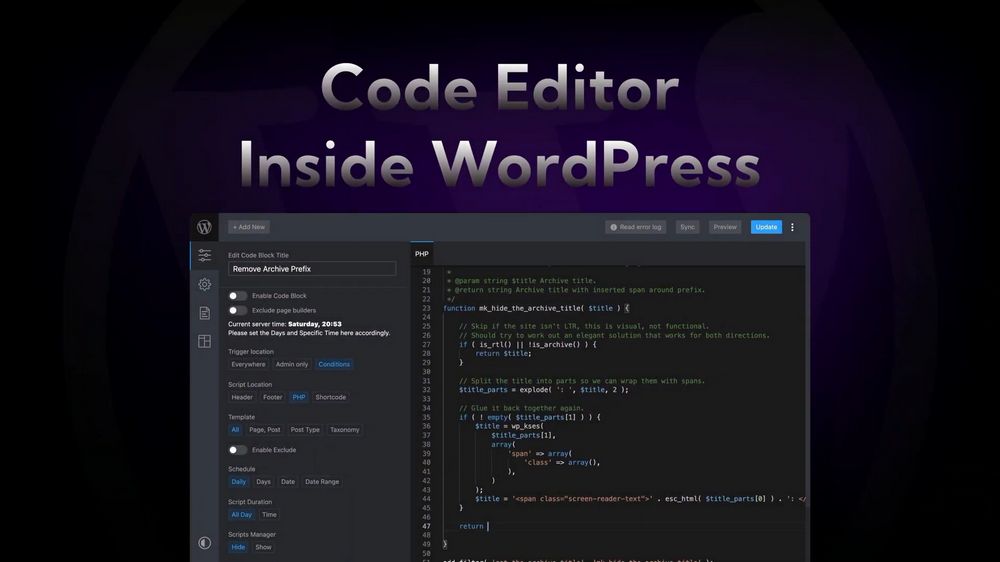Set Schedule to Daily
1000x562 pixels.
click(239, 482)
